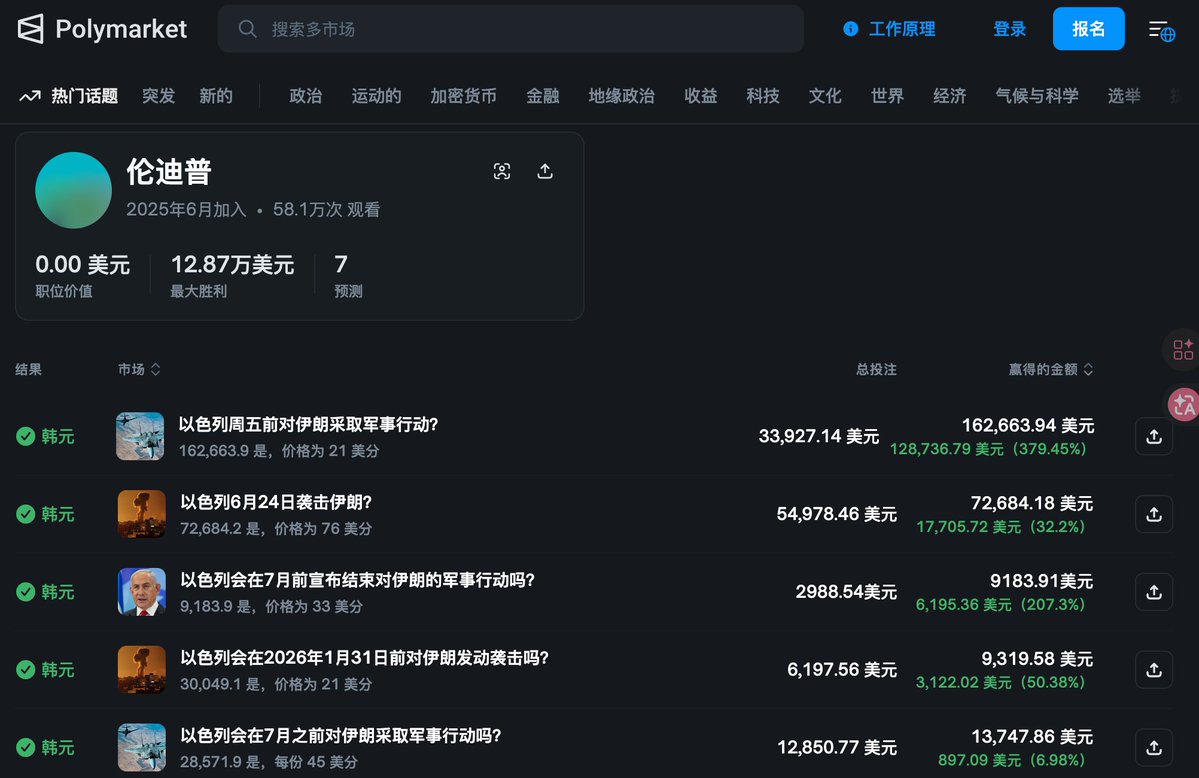The width and height of the screenshot is (1199, 778).
Task: Click the Netanyahu portrait thumbnail
Action: click(x=141, y=592)
